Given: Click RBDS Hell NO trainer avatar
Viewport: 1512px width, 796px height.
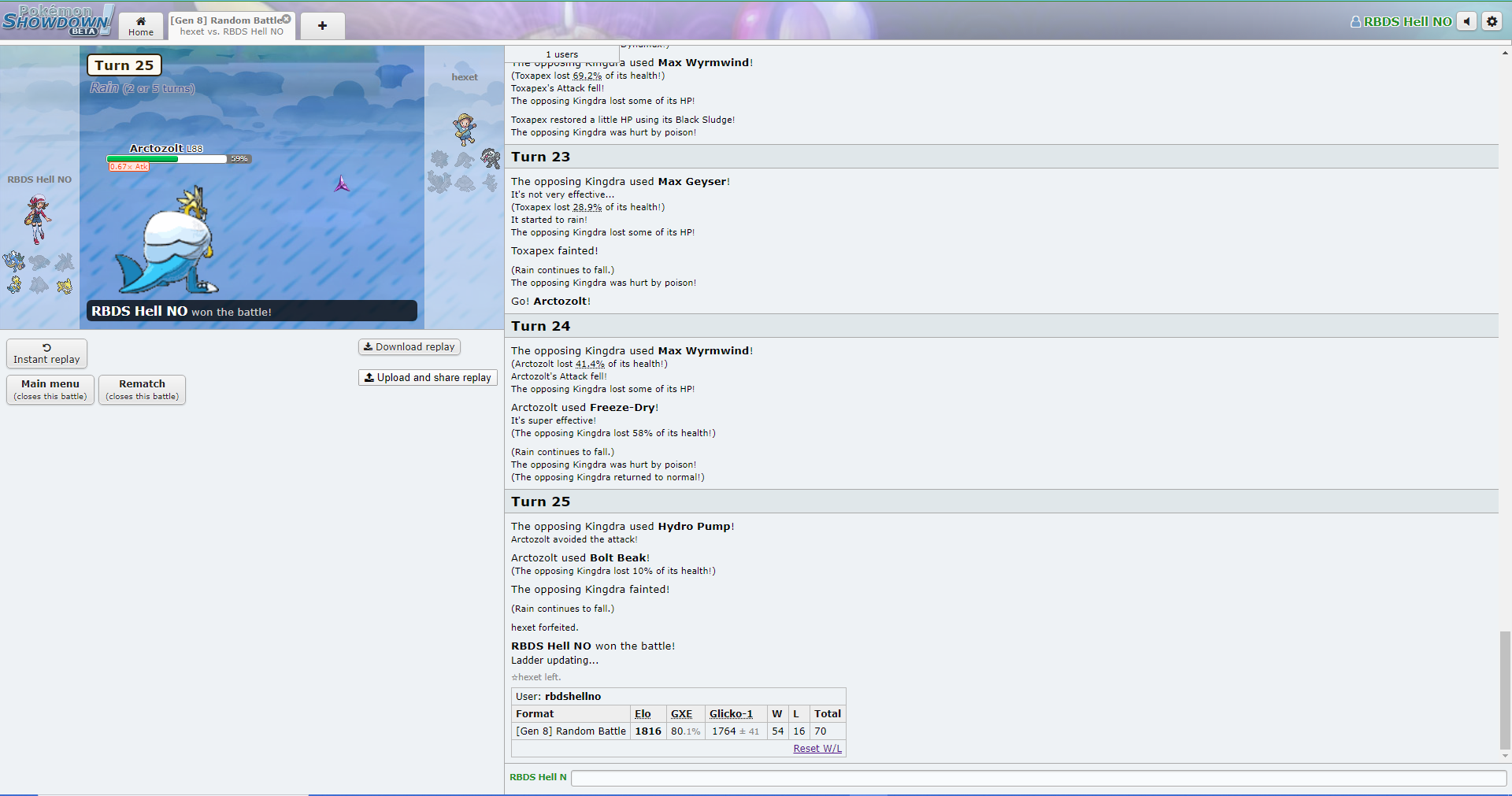Looking at the screenshot, I should 37,218.
